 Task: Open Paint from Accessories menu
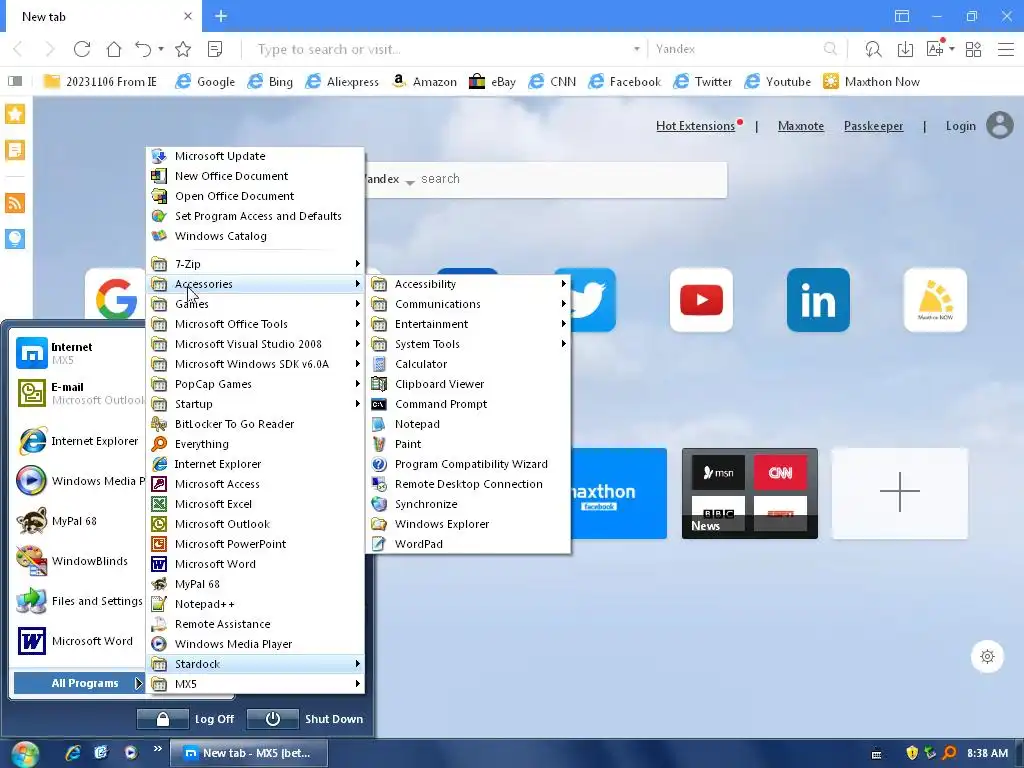[x=468, y=444]
